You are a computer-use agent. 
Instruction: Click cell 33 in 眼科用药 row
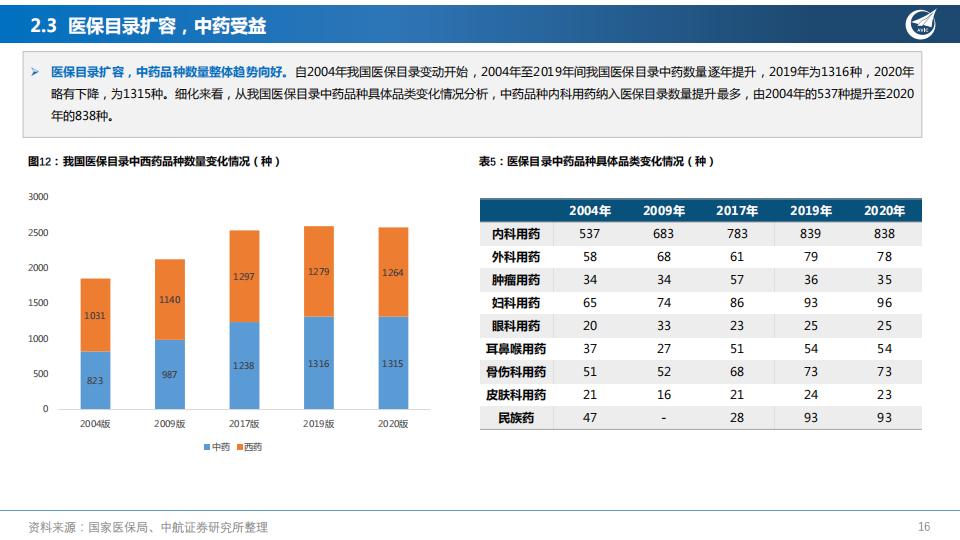[x=664, y=326]
